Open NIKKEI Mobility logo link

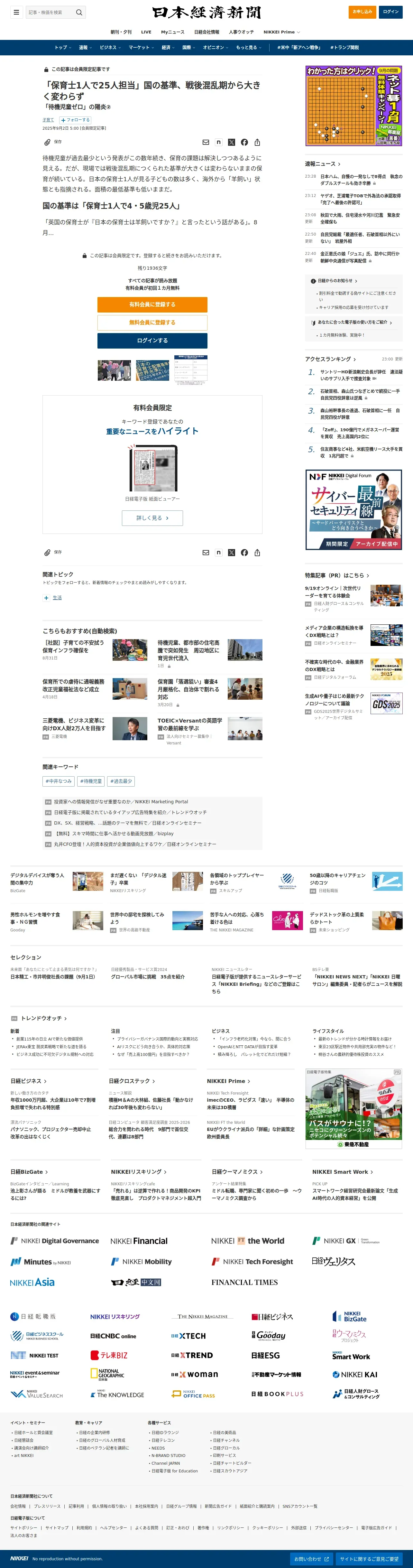[141, 1261]
